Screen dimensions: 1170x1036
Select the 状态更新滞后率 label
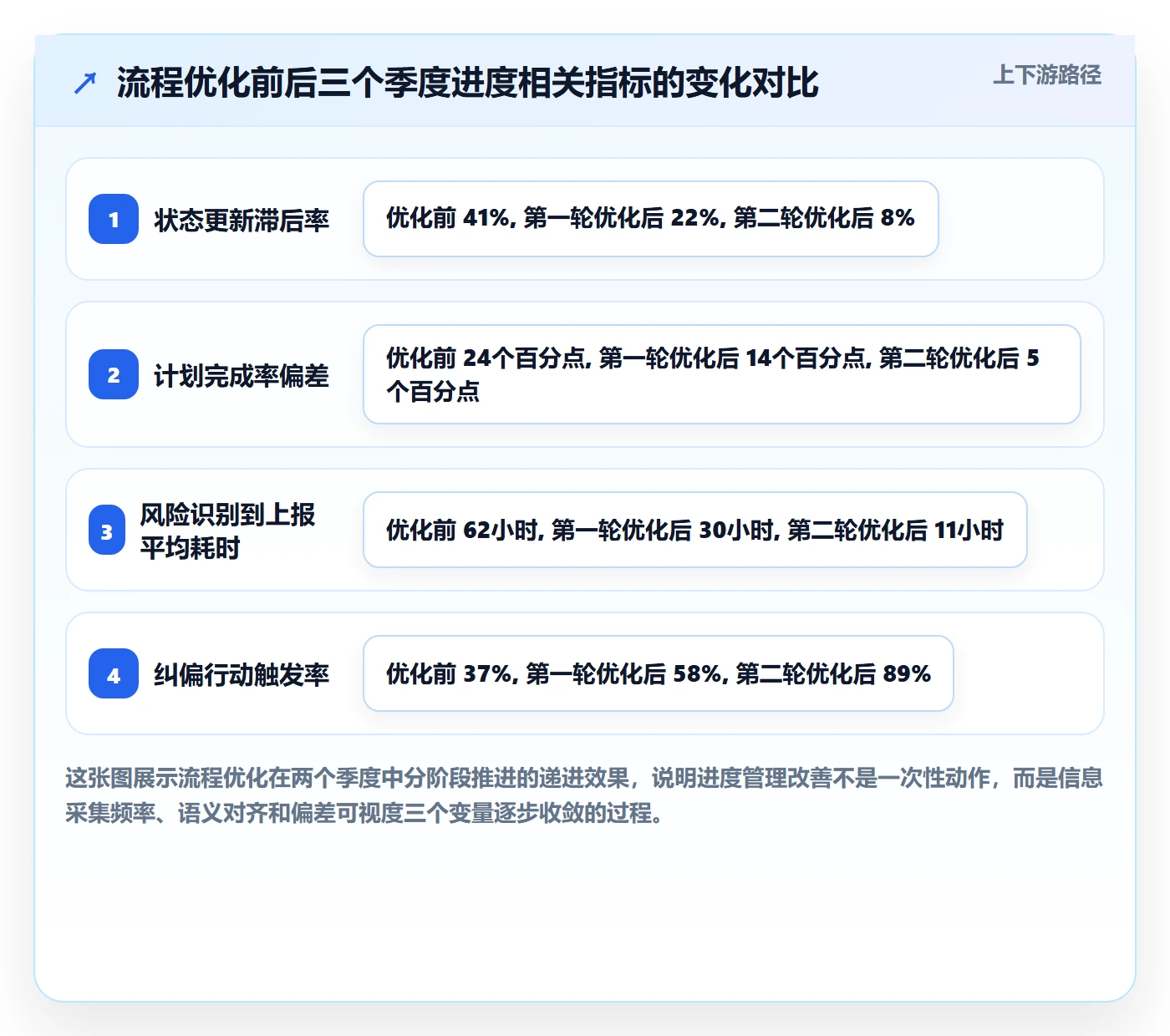click(x=242, y=220)
